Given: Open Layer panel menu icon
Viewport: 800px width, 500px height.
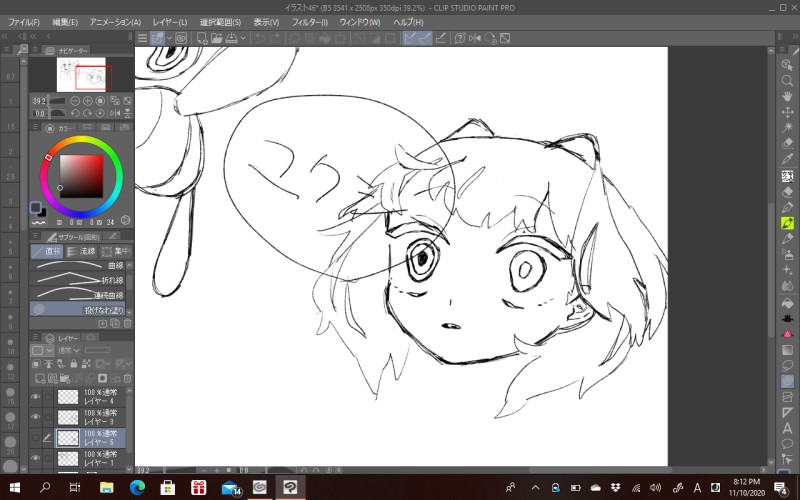Looking at the screenshot, I should click(35, 337).
